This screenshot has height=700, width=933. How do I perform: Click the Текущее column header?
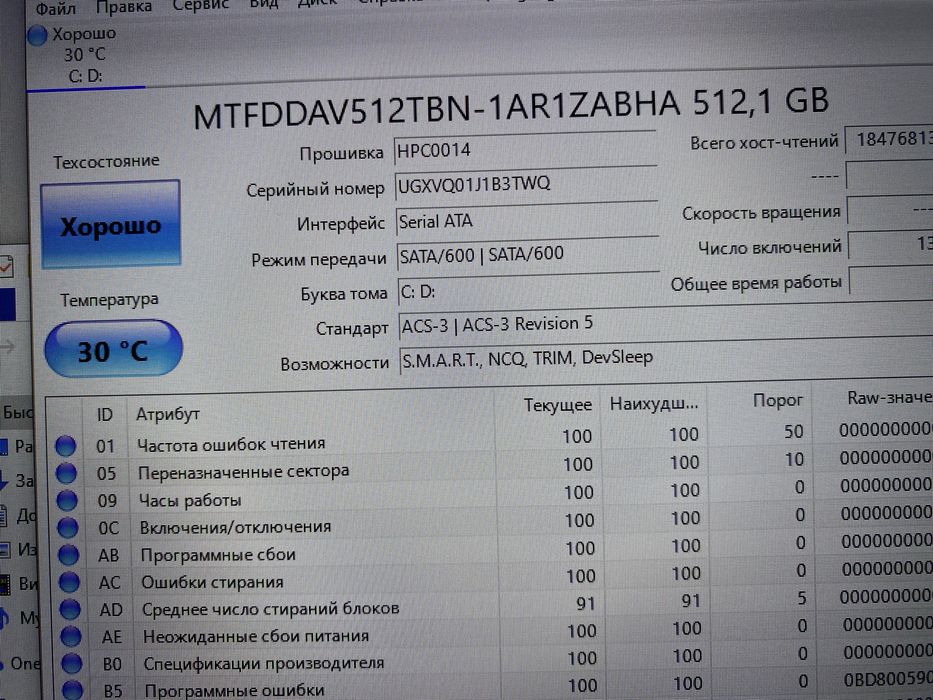pyautogui.click(x=558, y=405)
